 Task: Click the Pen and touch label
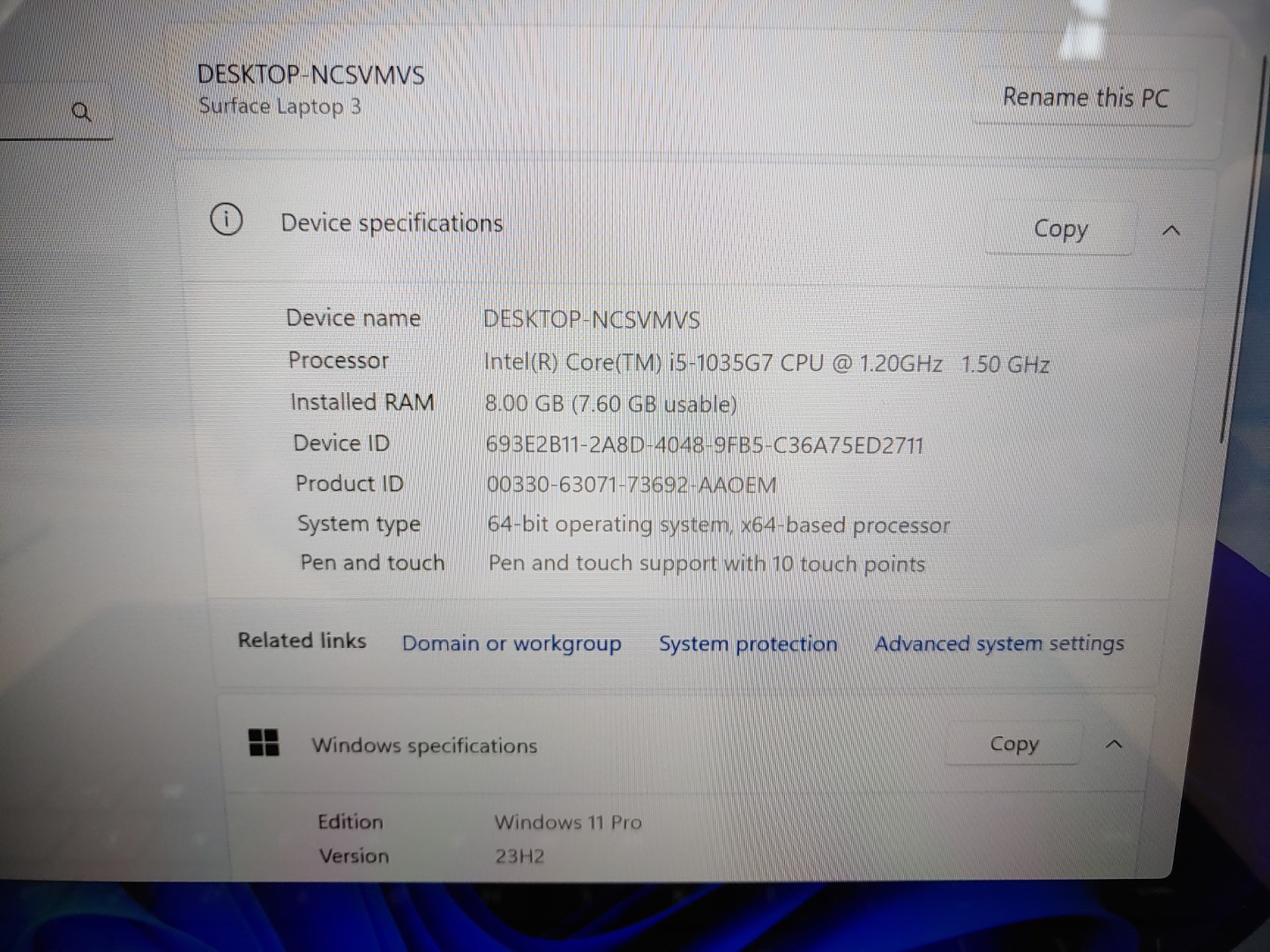(x=372, y=562)
